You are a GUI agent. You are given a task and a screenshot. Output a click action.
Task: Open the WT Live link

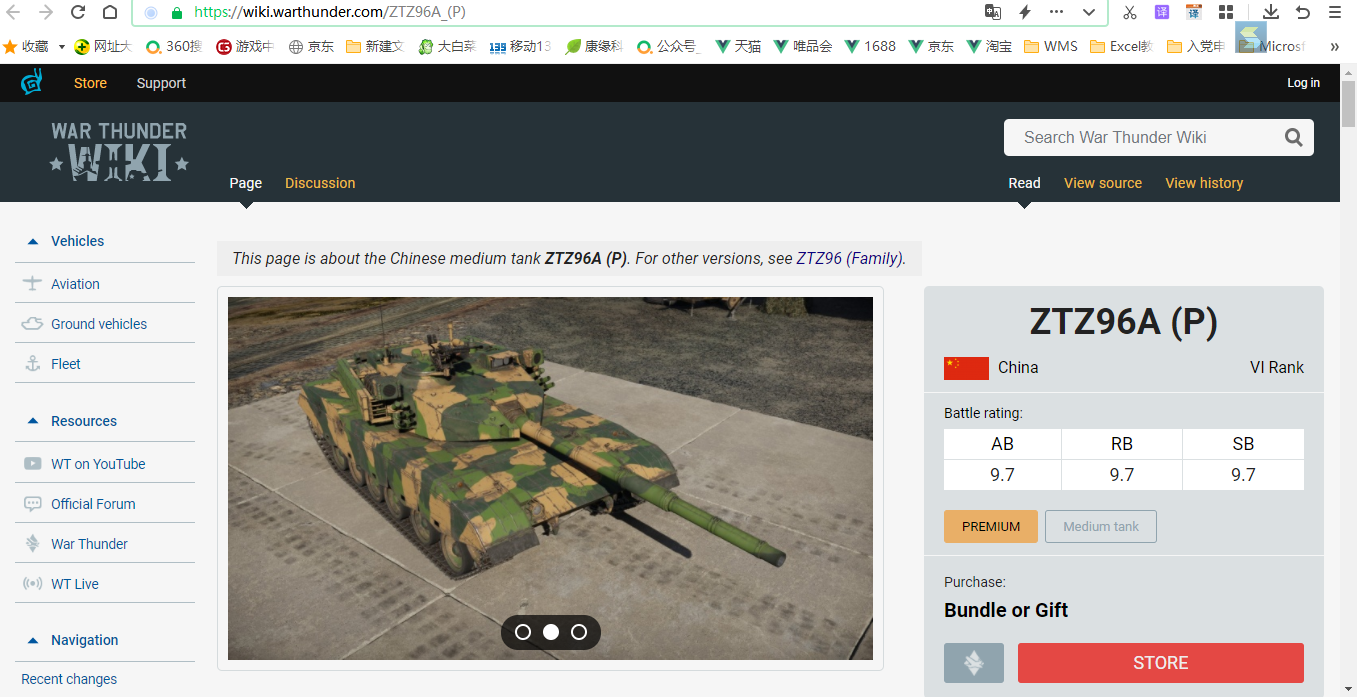pyautogui.click(x=75, y=584)
